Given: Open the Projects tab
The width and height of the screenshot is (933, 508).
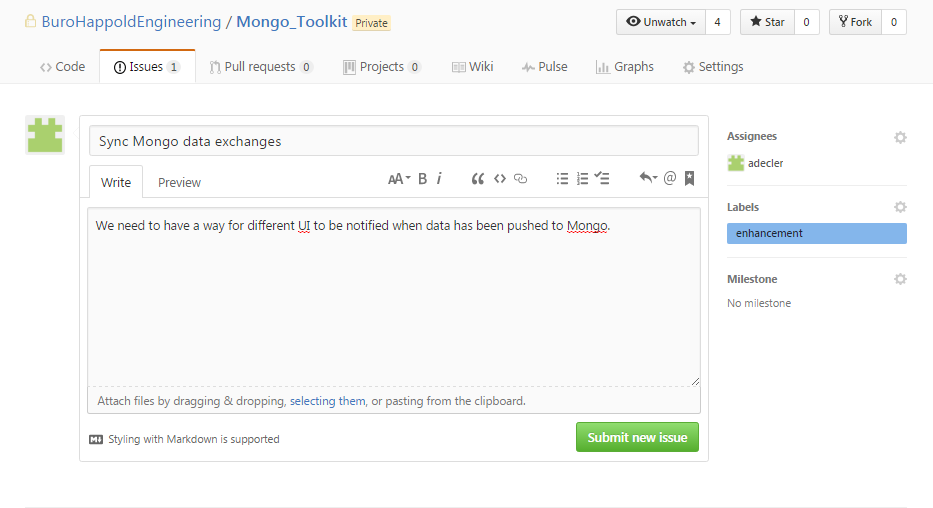Looking at the screenshot, I should (x=382, y=67).
